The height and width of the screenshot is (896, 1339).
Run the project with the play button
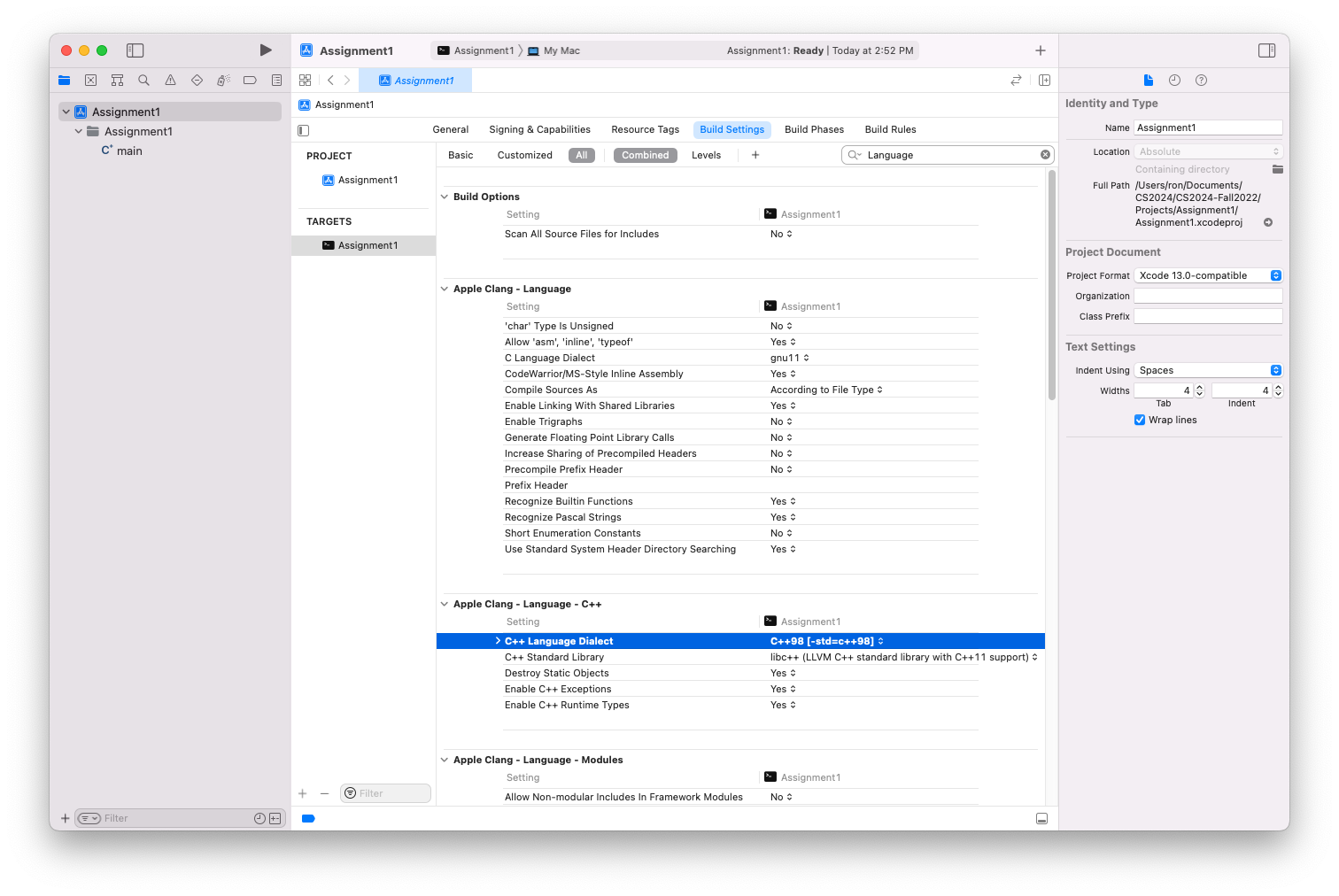265,50
